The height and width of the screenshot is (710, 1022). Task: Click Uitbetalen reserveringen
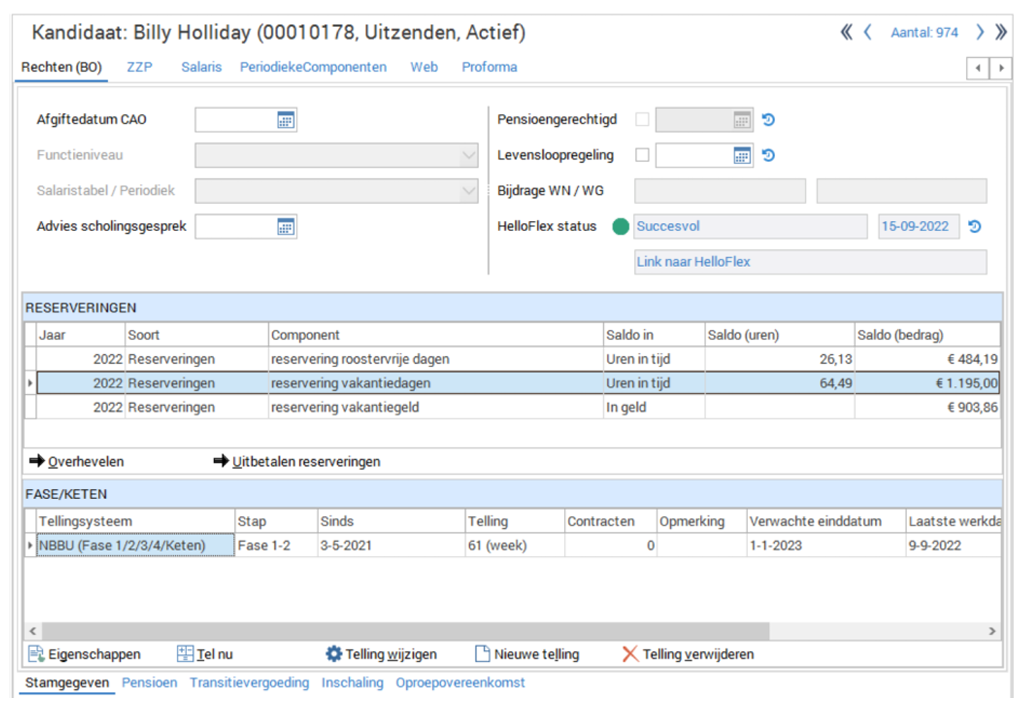pyautogui.click(x=297, y=462)
